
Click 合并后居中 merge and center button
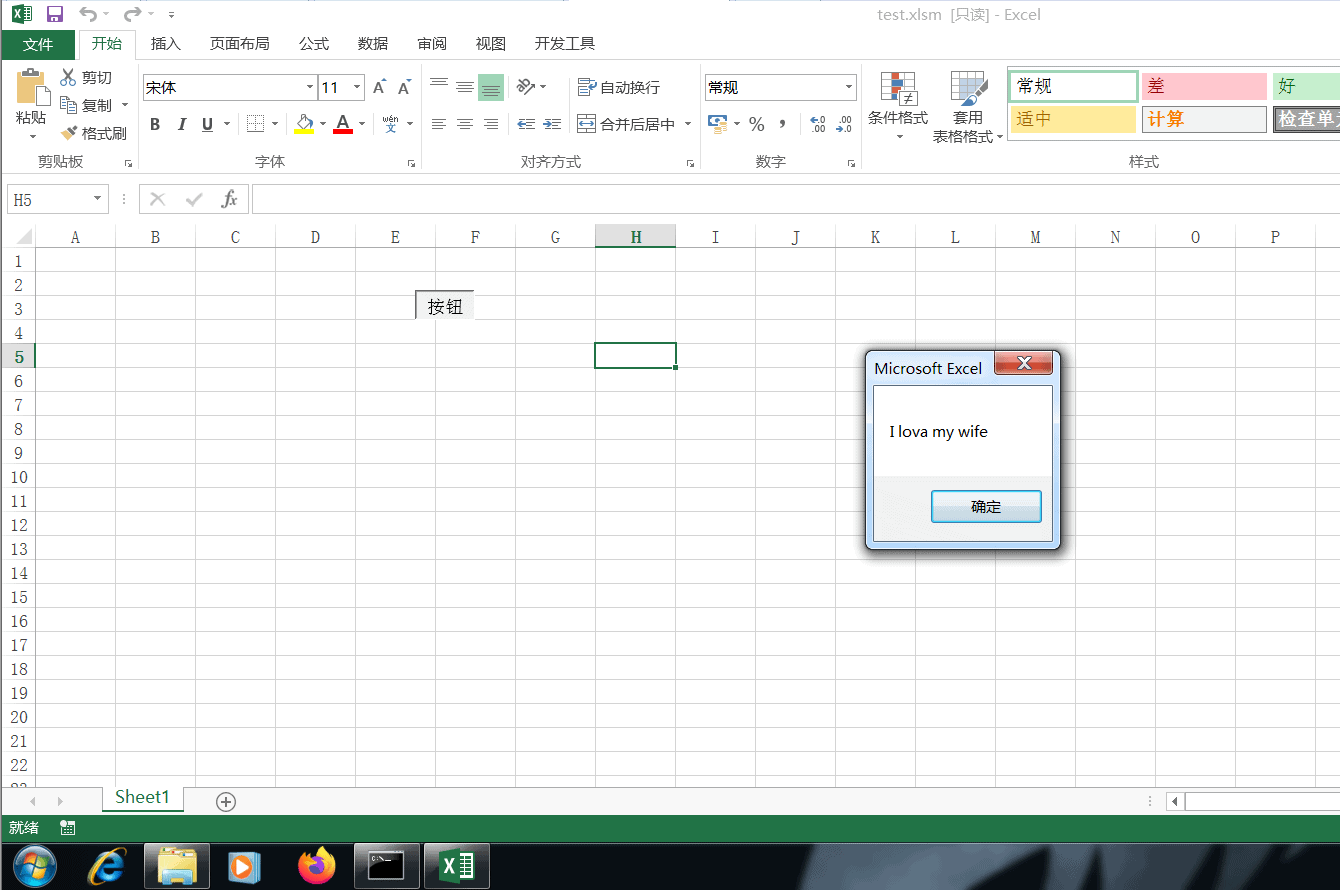pos(627,124)
